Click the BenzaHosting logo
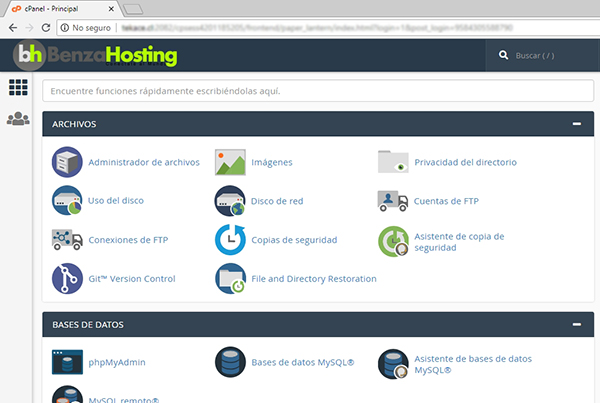The width and height of the screenshot is (600, 403). (95, 55)
